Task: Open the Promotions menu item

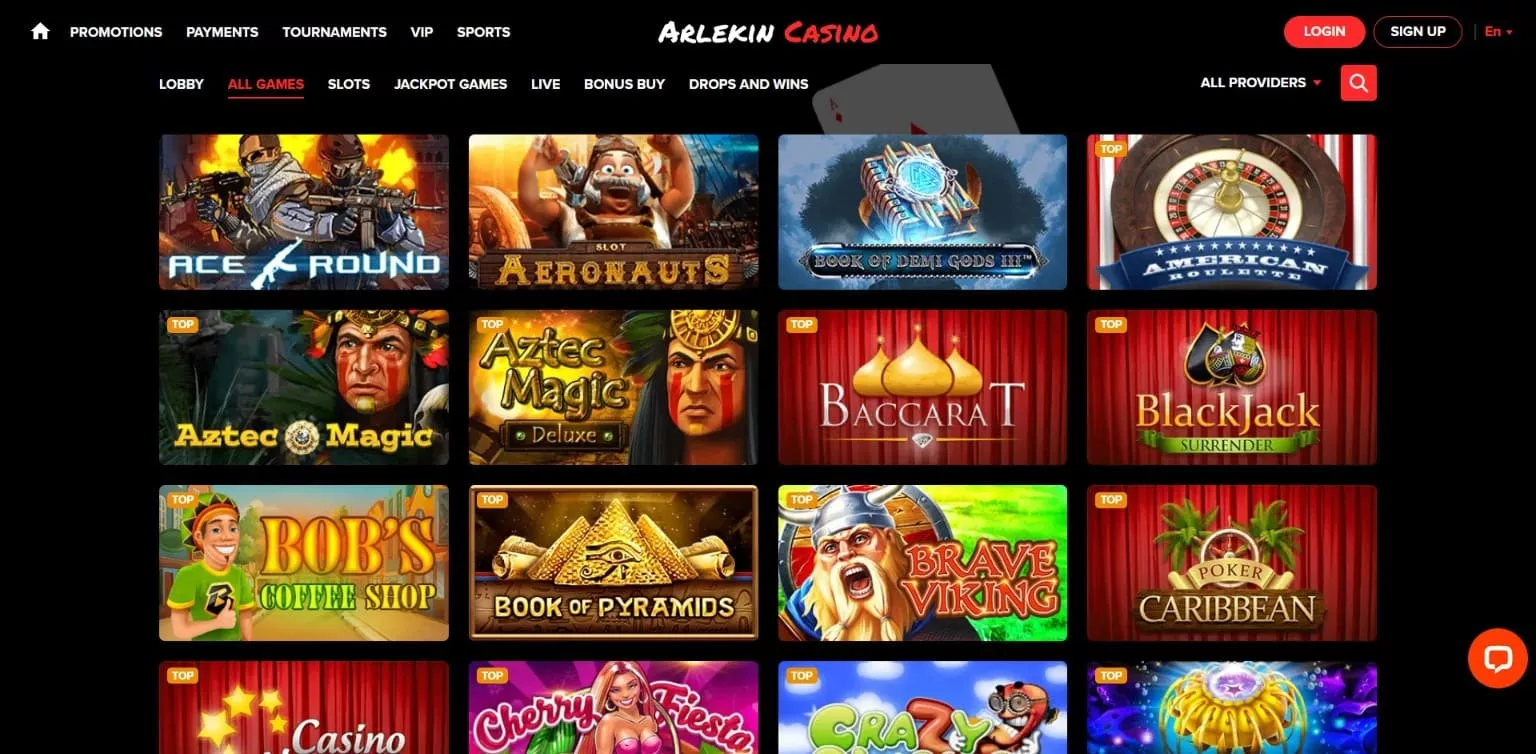Action: coord(116,32)
